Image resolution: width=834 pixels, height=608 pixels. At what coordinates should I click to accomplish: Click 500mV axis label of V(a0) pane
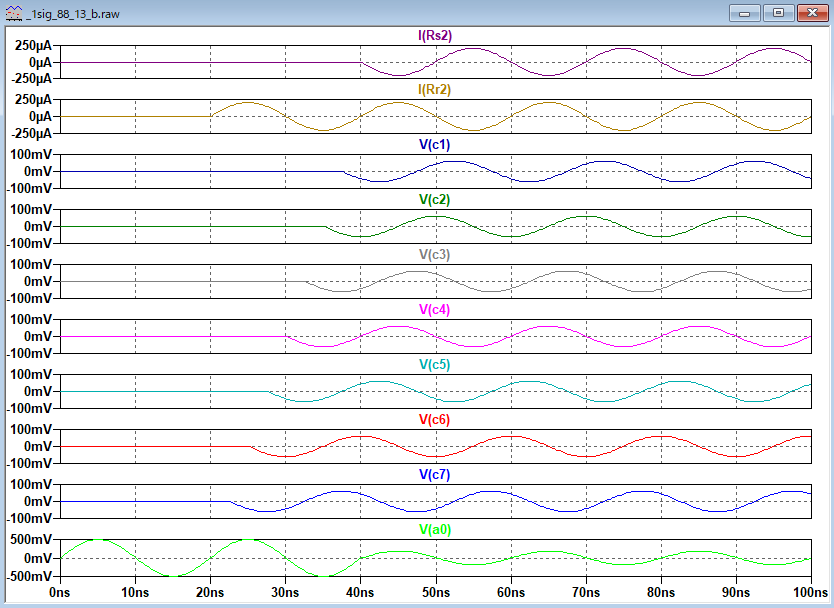(31, 540)
